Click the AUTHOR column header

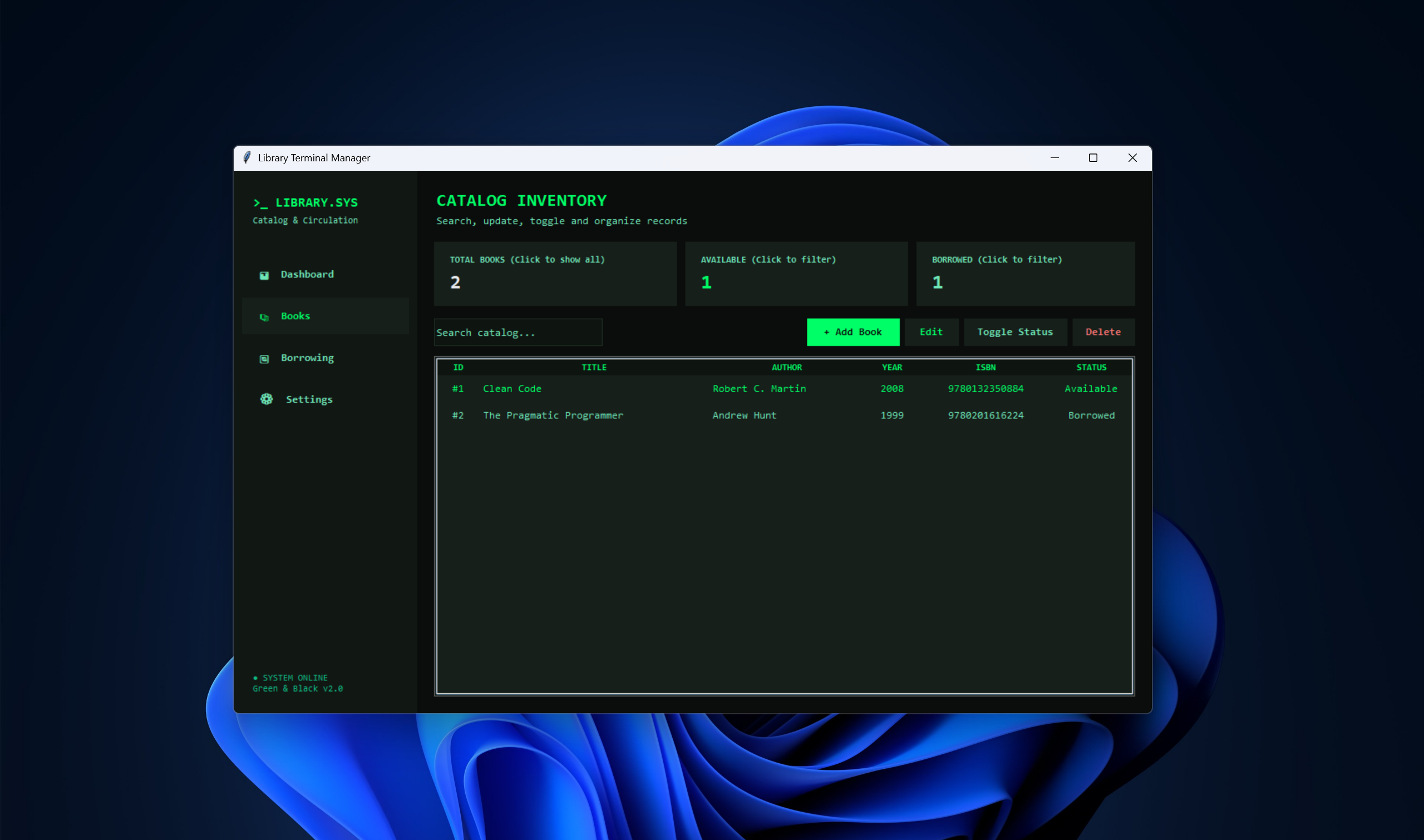[786, 367]
